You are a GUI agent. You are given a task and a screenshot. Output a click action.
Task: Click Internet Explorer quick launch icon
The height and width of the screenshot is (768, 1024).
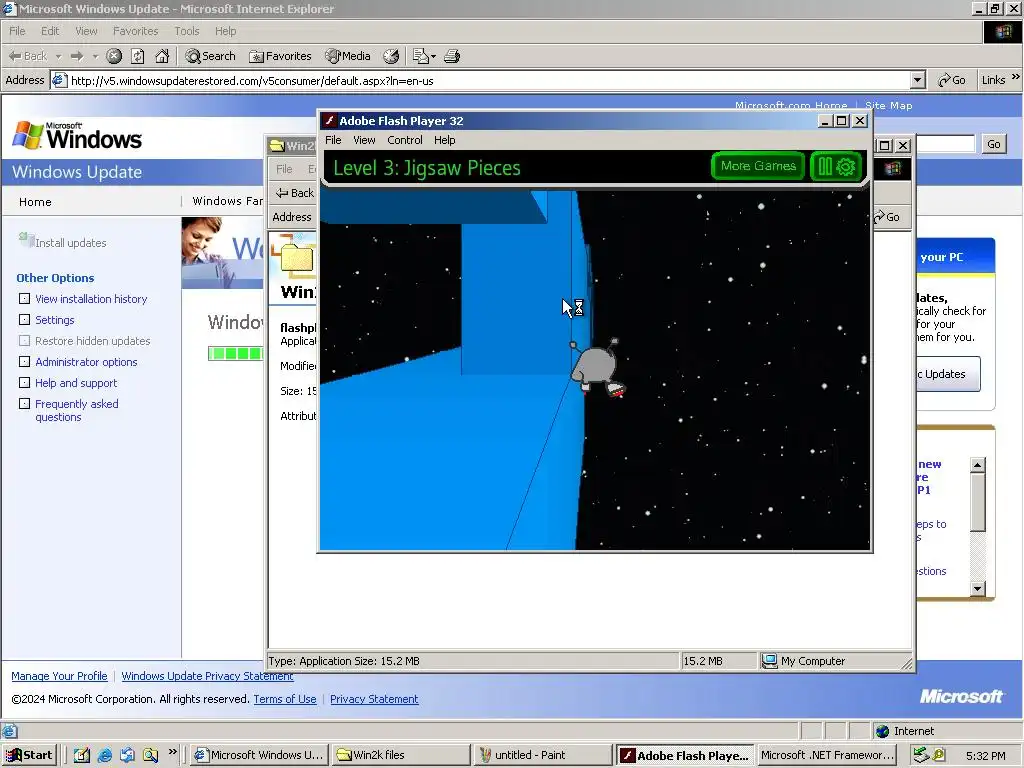tap(104, 755)
